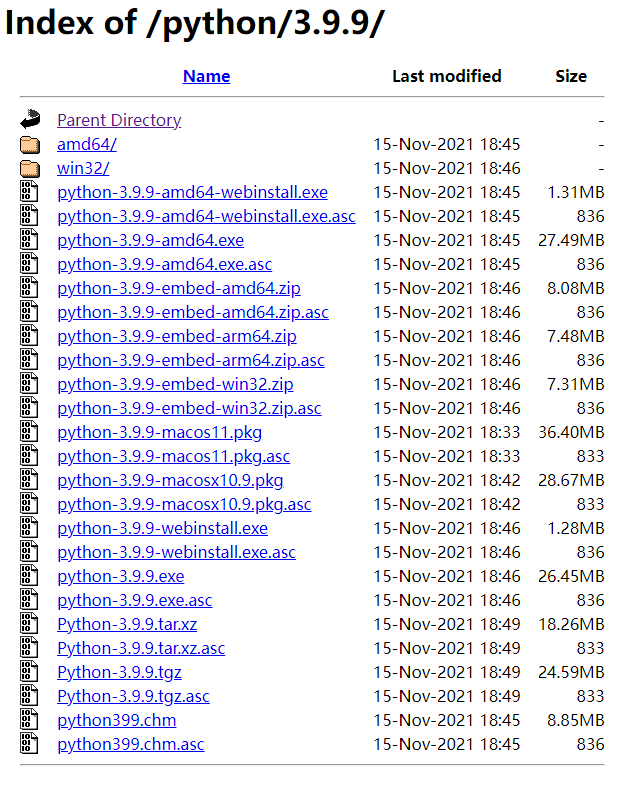This screenshot has width=633, height=787.
Task: Open the win32/ directory link
Action: [x=83, y=168]
